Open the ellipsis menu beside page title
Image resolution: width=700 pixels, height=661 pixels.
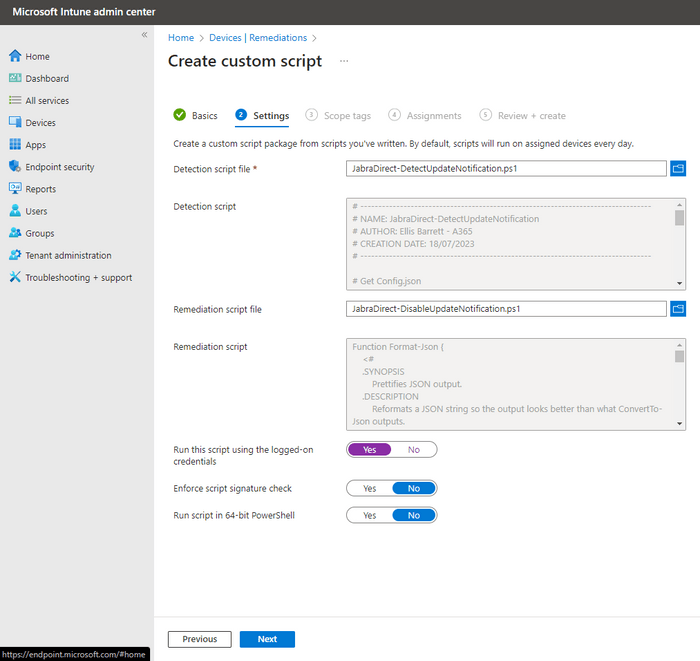(344, 61)
